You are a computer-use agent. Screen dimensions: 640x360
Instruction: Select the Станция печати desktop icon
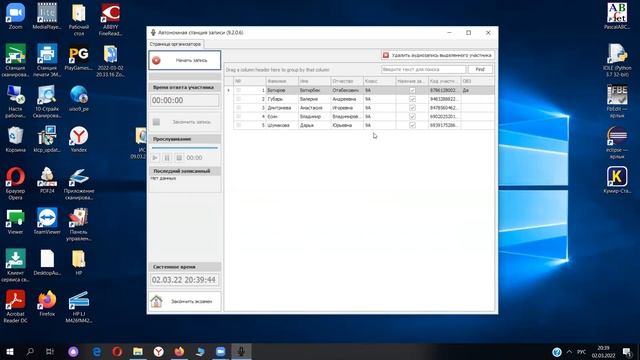[47, 60]
